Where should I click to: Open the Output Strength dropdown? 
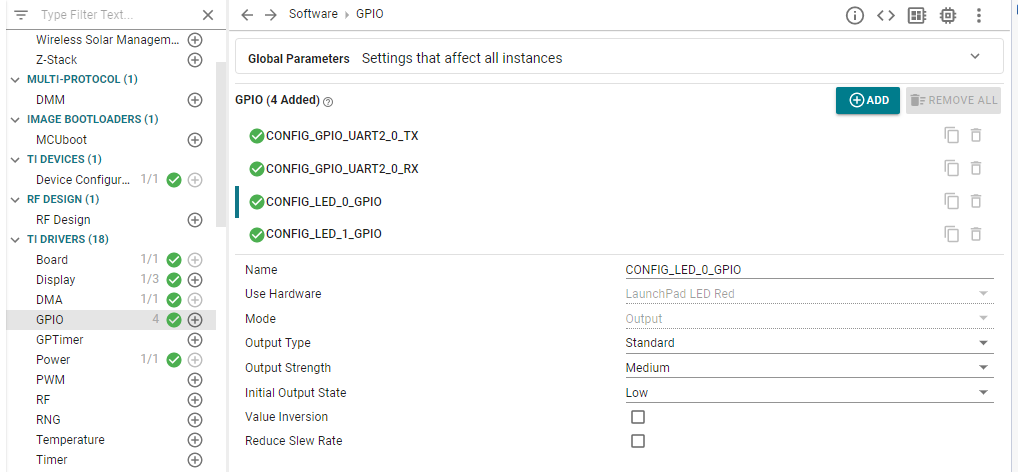click(808, 368)
